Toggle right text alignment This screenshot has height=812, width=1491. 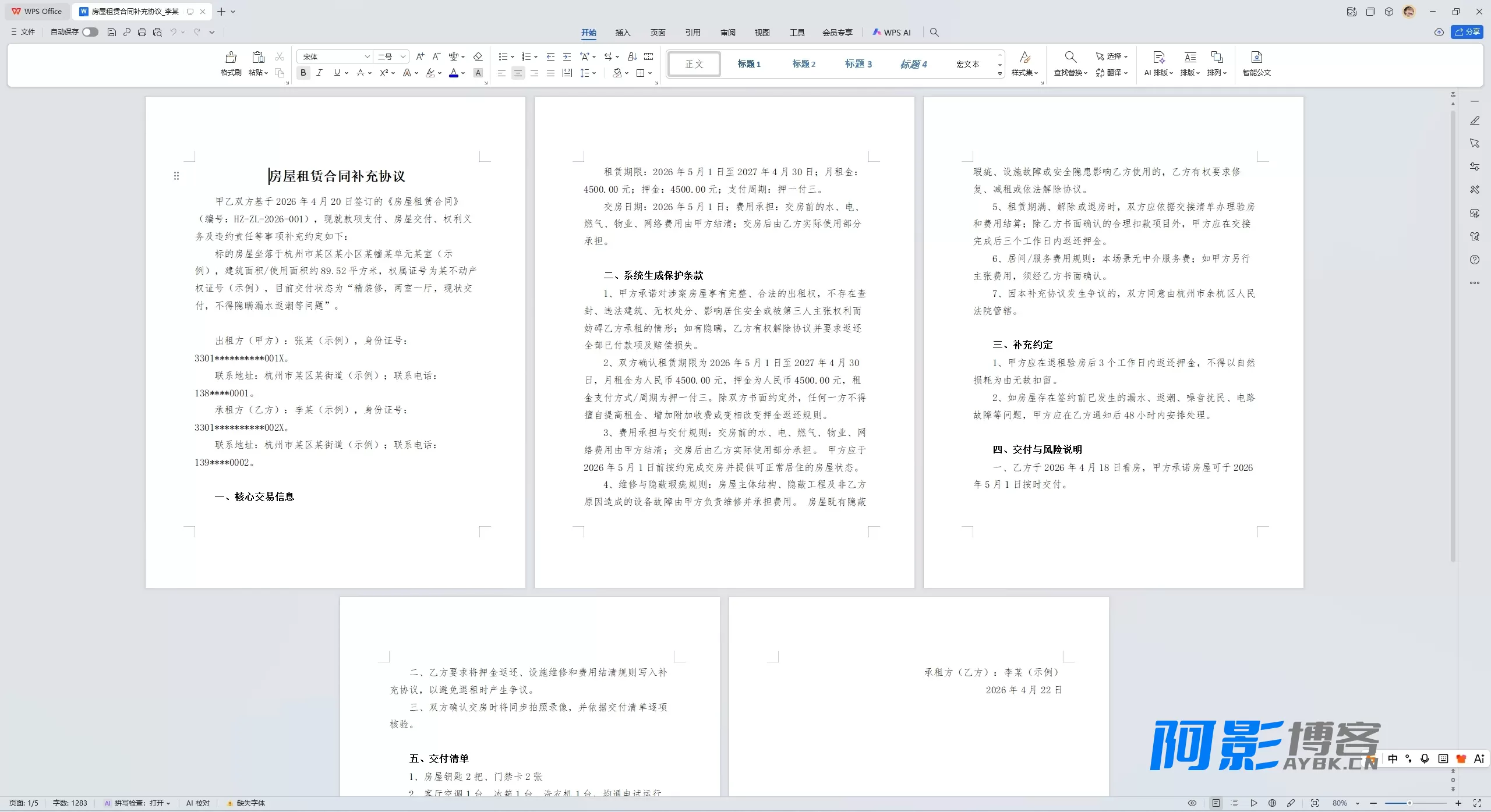(534, 73)
